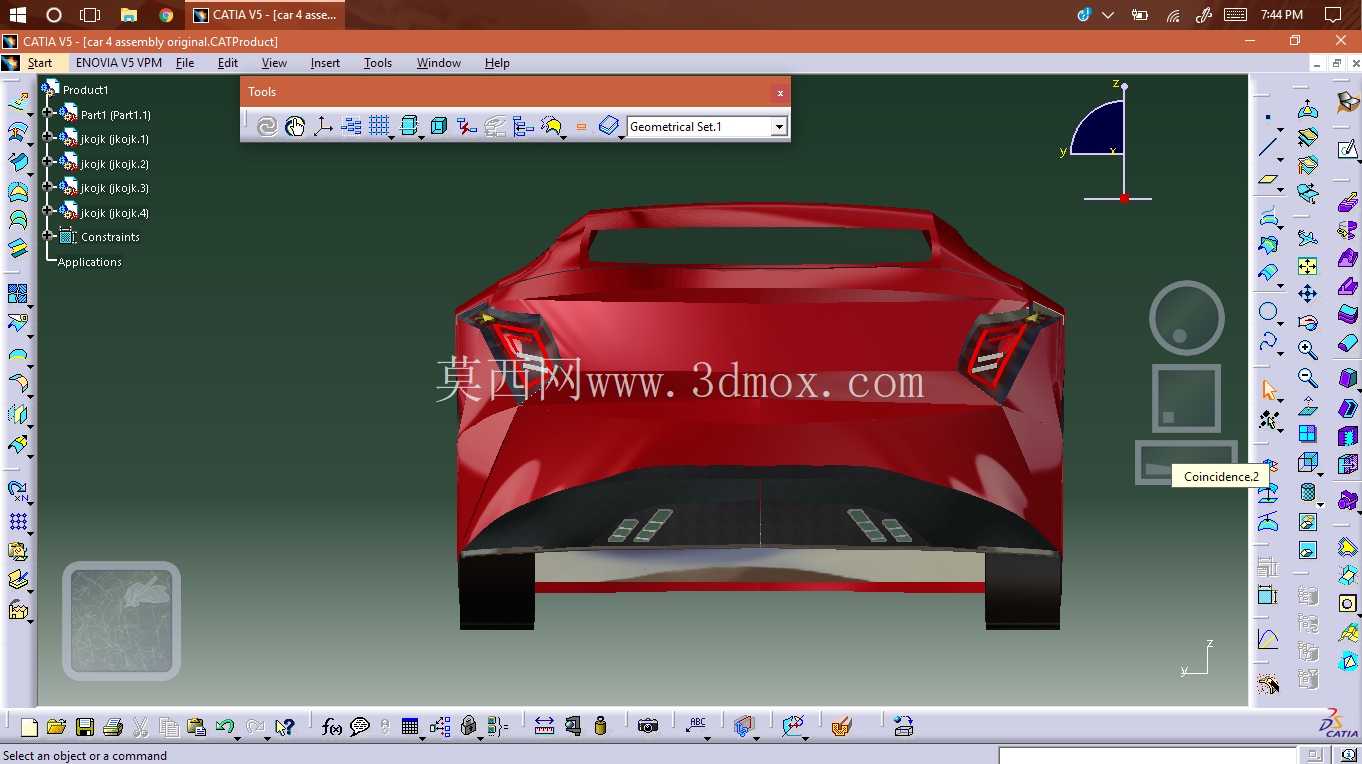Click the Rotate view icon
This screenshot has width=1362, height=764.
point(1307,322)
